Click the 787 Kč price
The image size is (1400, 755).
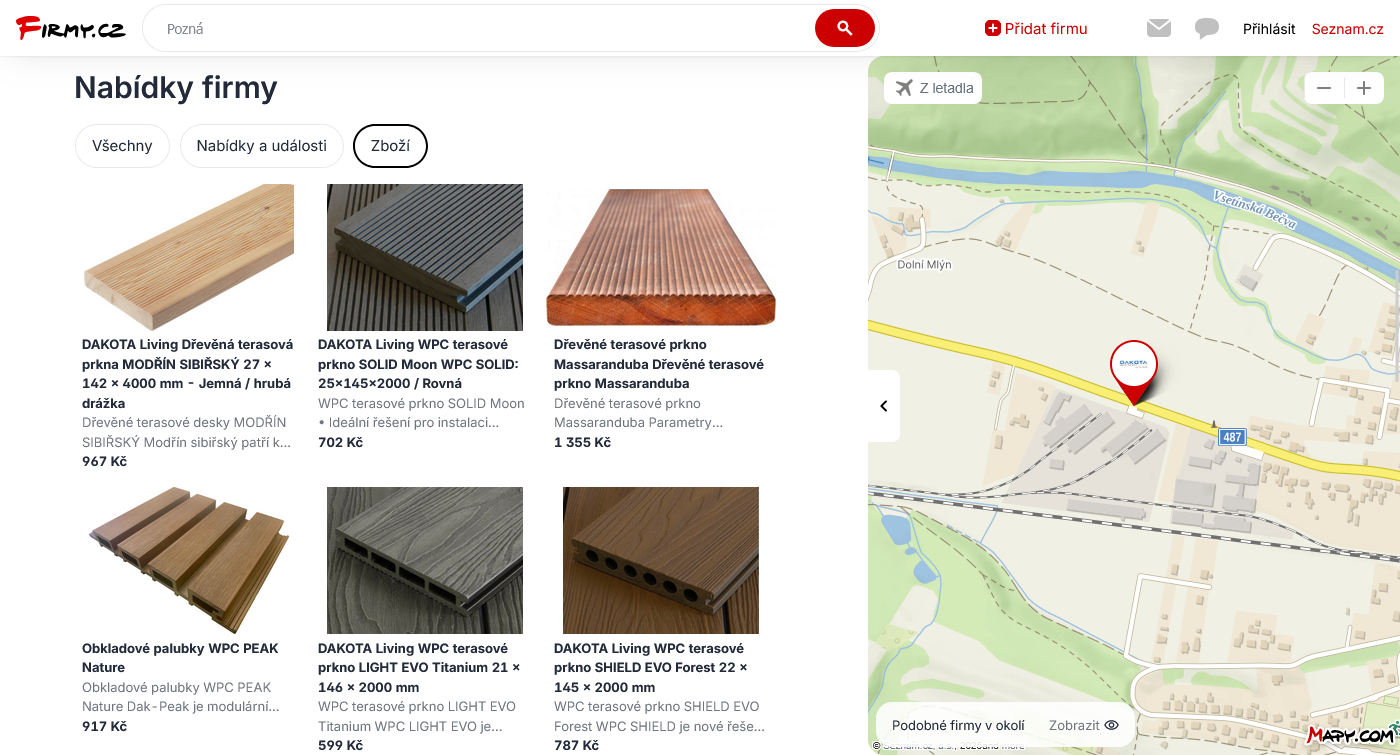tap(576, 745)
